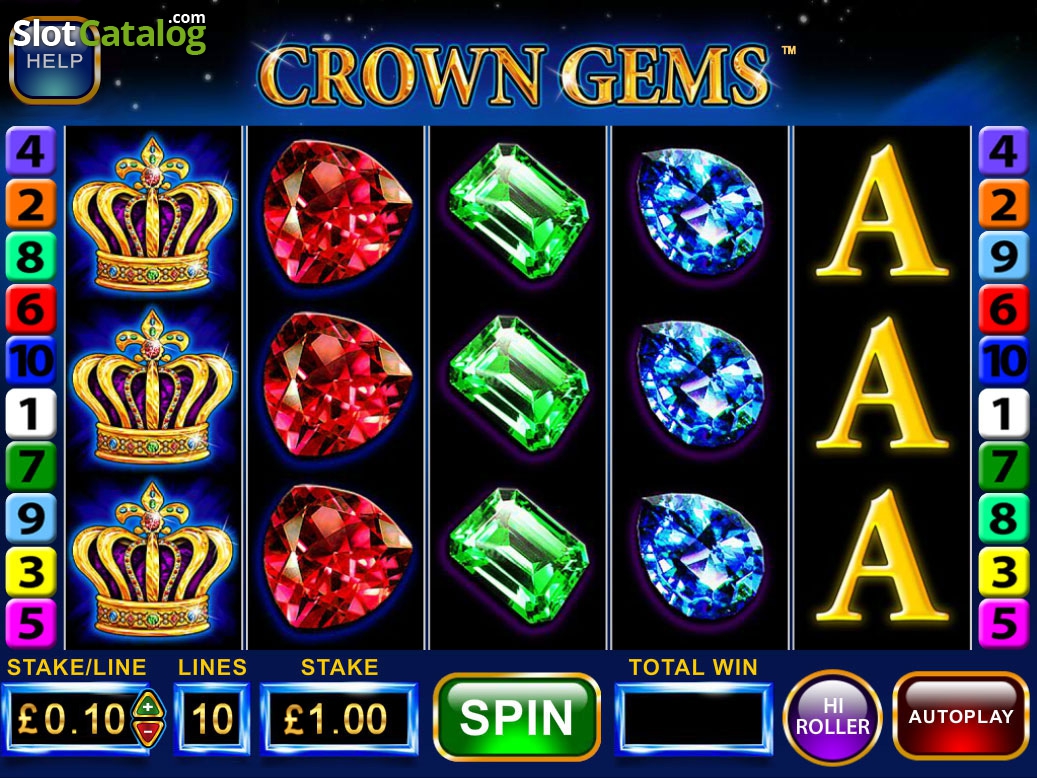Decrease stake per line with red minus
The image size is (1037, 778).
pyautogui.click(x=149, y=732)
